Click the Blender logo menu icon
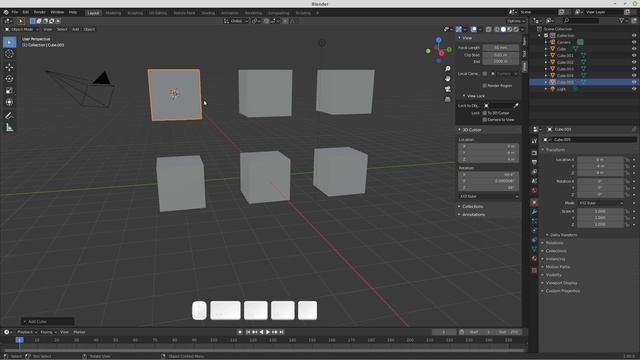Viewport: 640px width, 360px height. [6, 12]
